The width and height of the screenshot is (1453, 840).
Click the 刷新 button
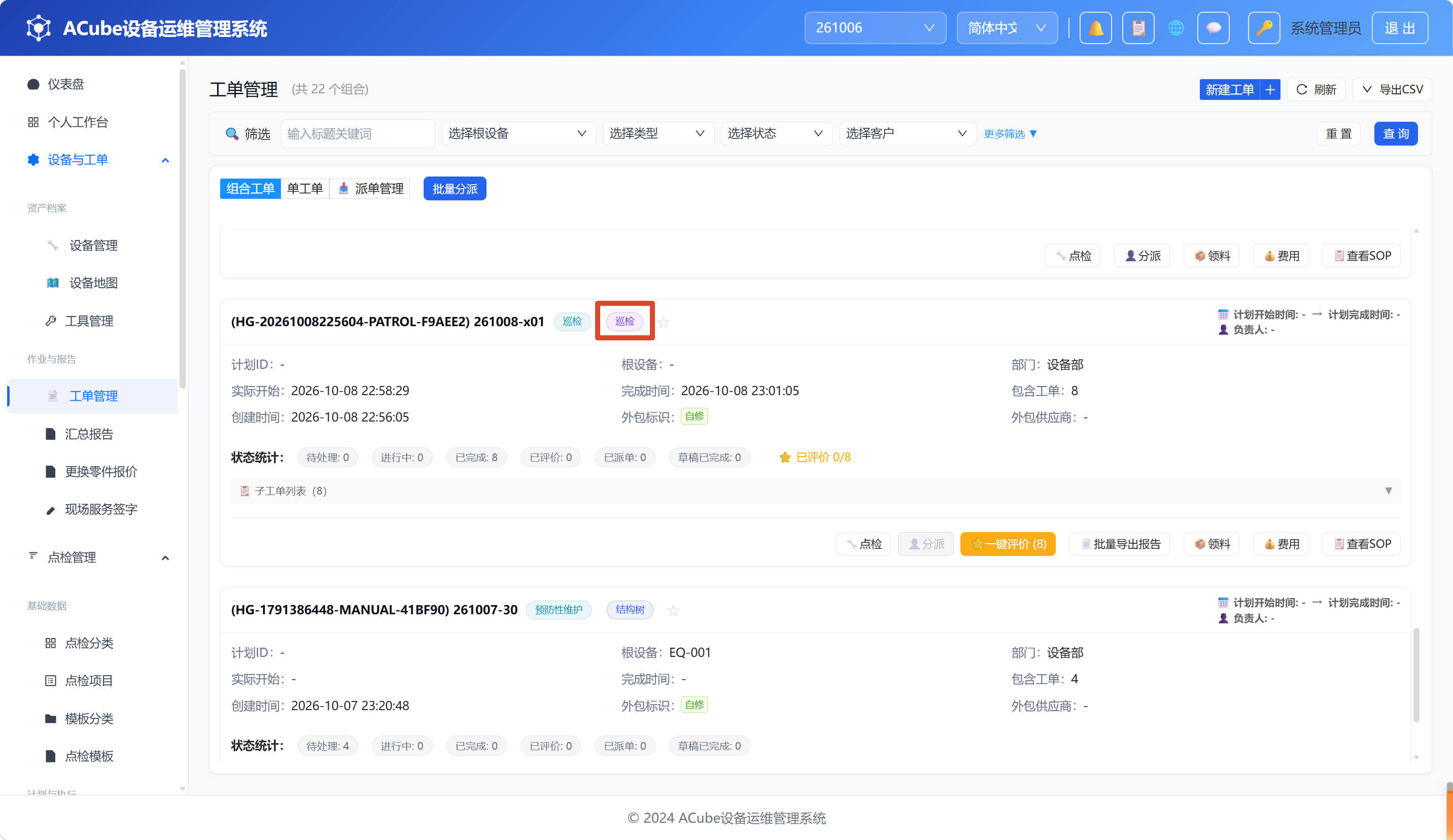1317,89
